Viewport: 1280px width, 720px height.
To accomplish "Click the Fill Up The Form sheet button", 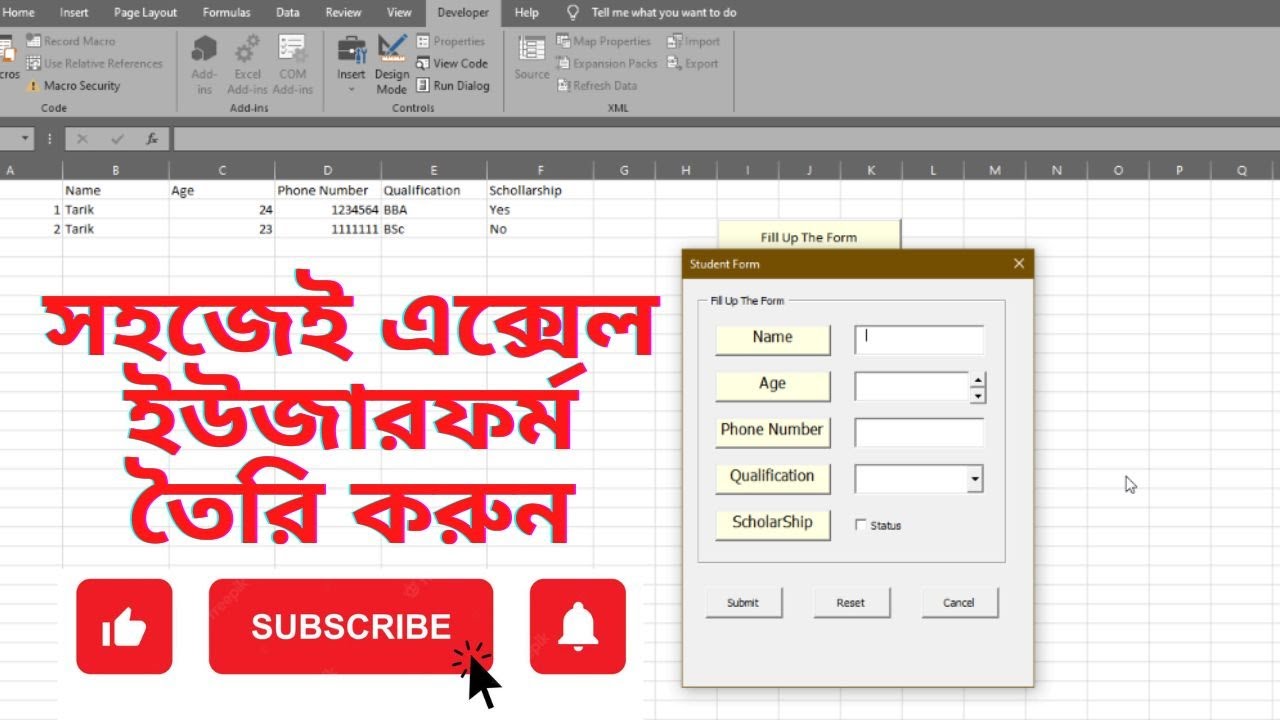I will pos(809,237).
